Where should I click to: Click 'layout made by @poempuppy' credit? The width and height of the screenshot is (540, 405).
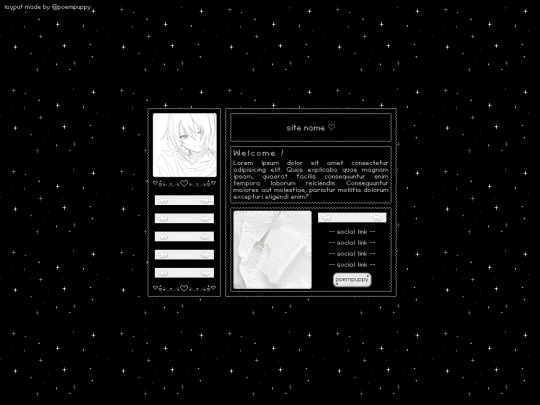pos(48,7)
